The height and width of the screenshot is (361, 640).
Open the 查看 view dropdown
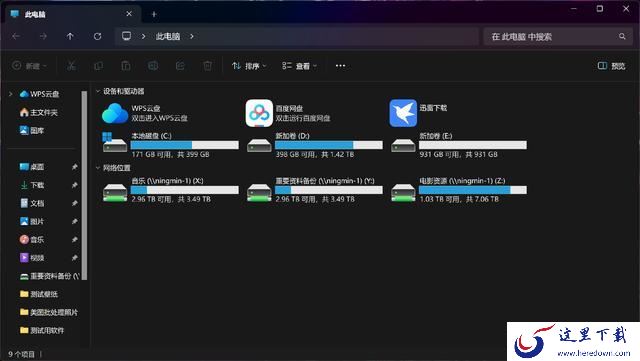click(x=299, y=66)
